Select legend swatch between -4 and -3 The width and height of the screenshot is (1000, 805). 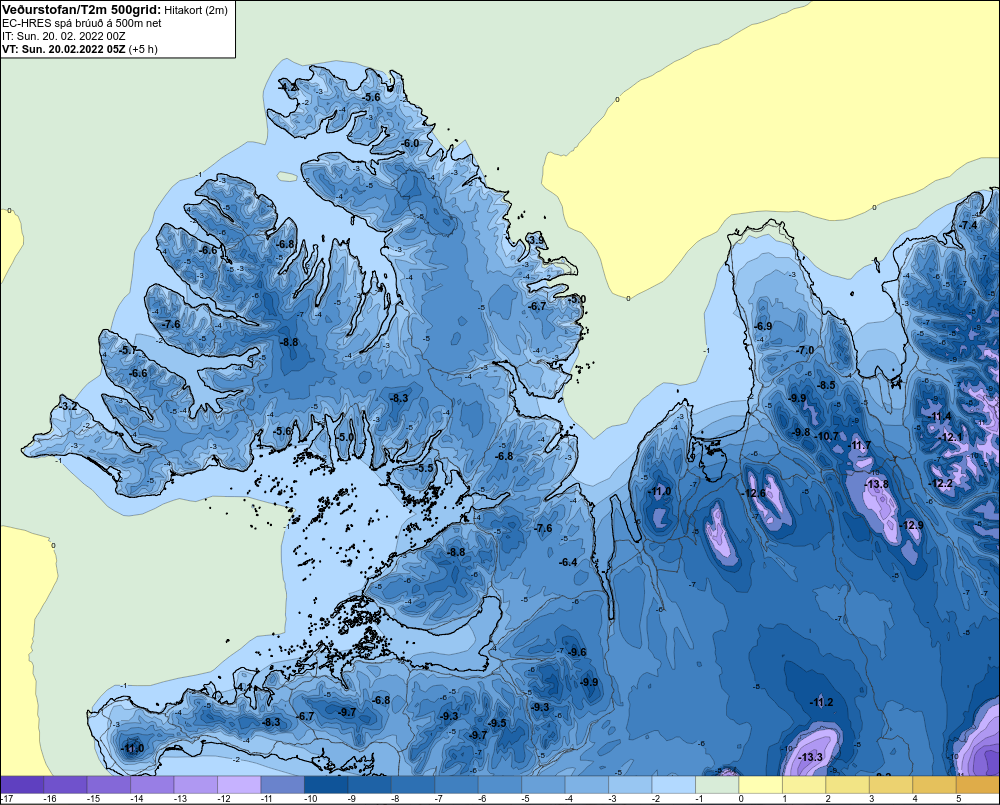click(587, 785)
